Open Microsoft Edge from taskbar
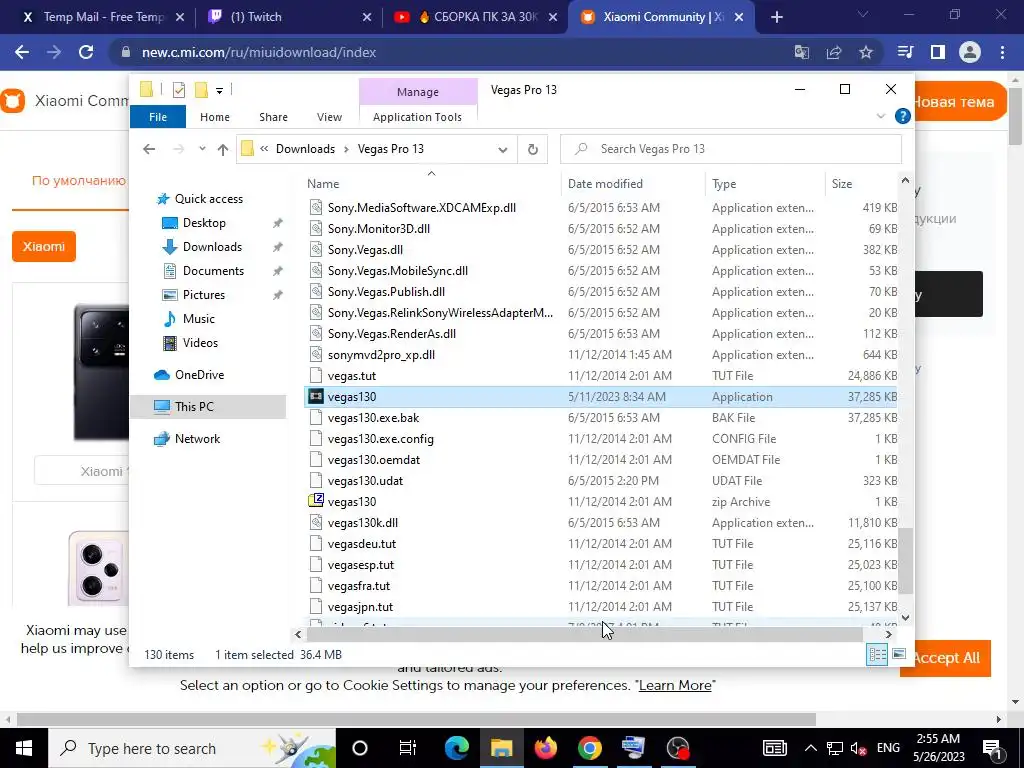This screenshot has width=1024, height=768. pyautogui.click(x=456, y=748)
